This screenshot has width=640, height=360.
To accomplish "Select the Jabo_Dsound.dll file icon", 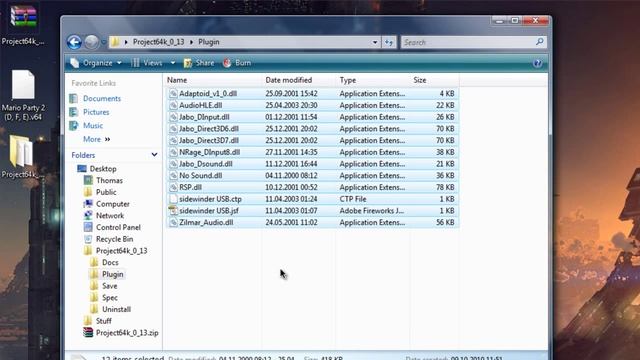I will (x=173, y=164).
